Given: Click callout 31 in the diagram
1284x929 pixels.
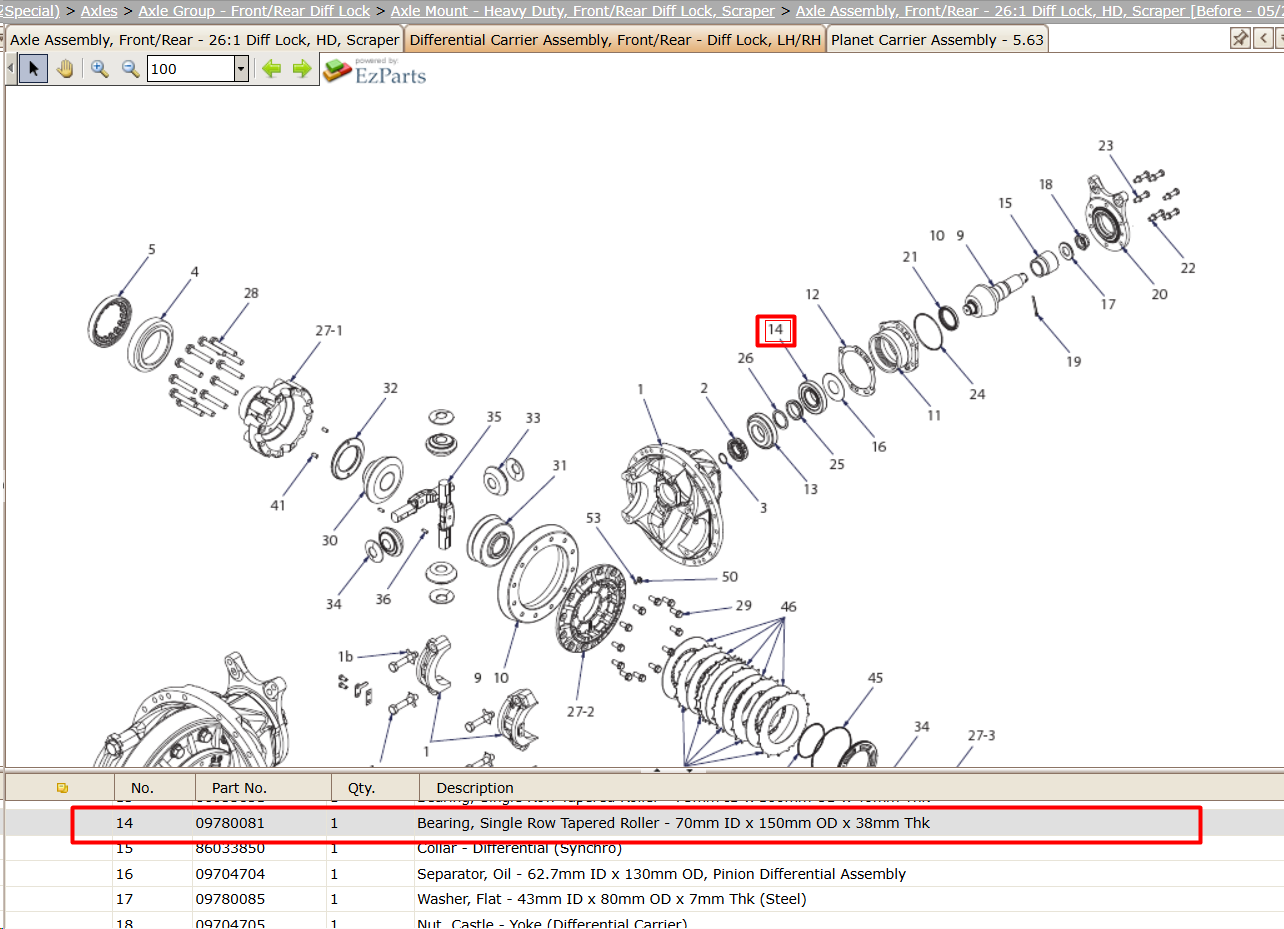Looking at the screenshot, I should (x=559, y=465).
